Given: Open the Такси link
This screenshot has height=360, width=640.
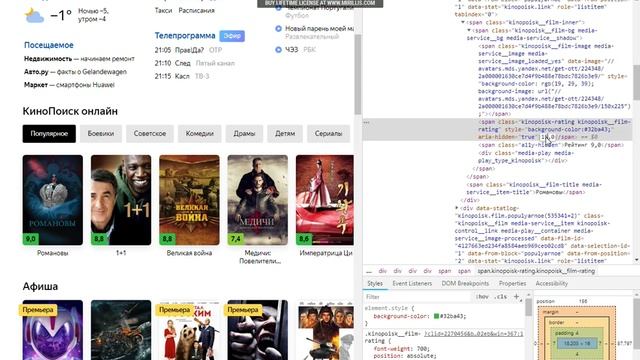Looking at the screenshot, I should click(163, 11).
